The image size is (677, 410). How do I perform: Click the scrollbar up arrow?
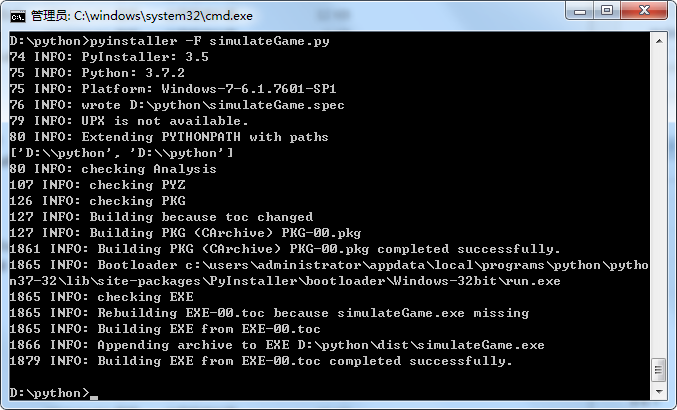(659, 41)
